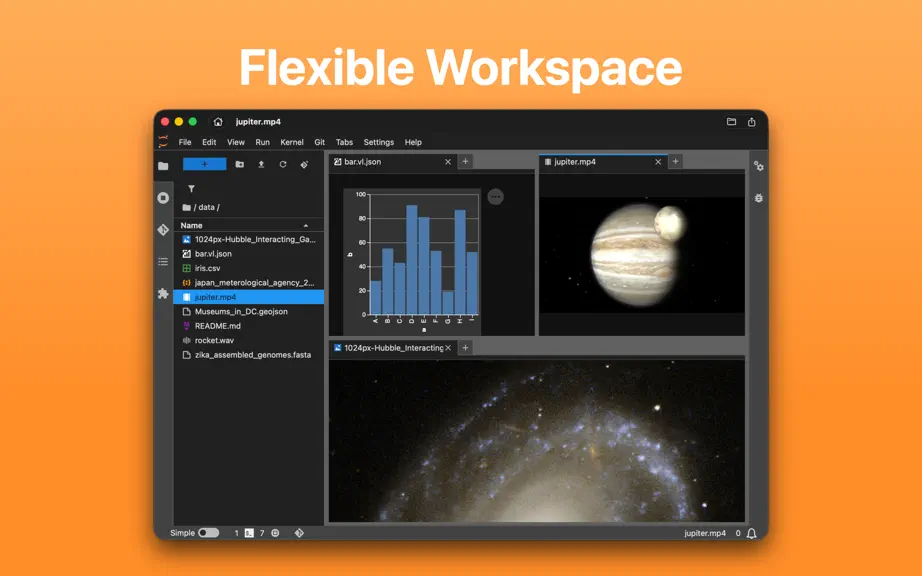Open the Kernel menu

(292, 142)
